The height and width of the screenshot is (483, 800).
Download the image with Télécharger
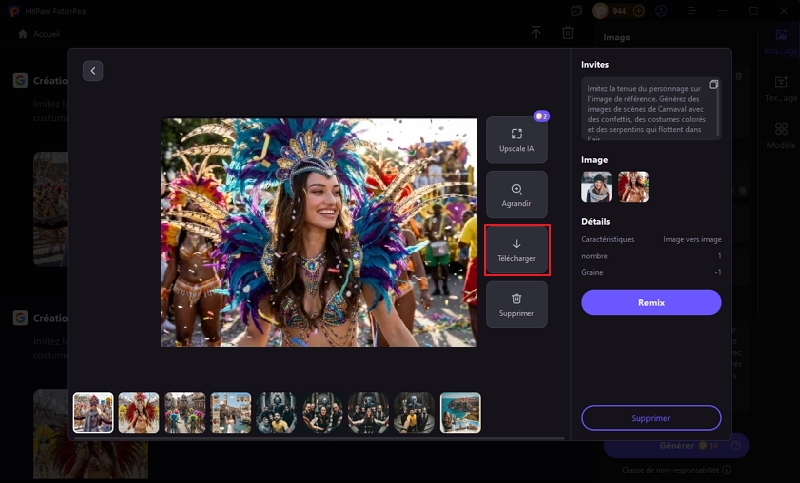516,250
